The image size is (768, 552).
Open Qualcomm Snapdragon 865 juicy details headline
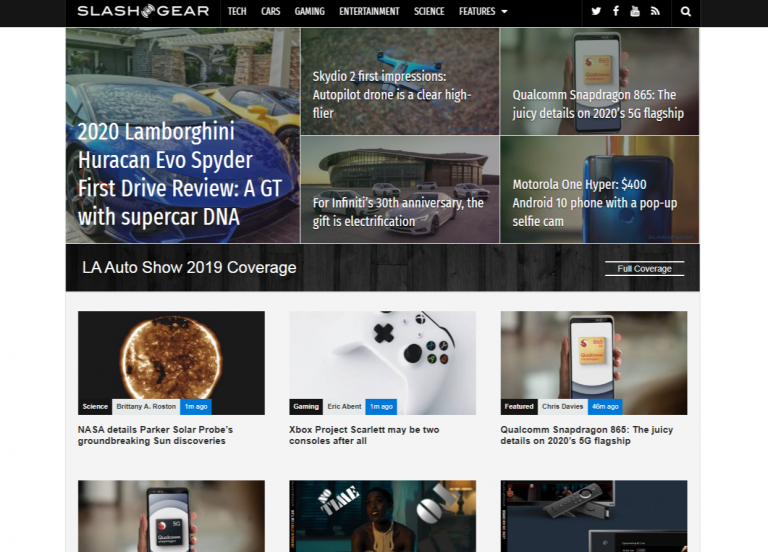pyautogui.click(x=586, y=435)
